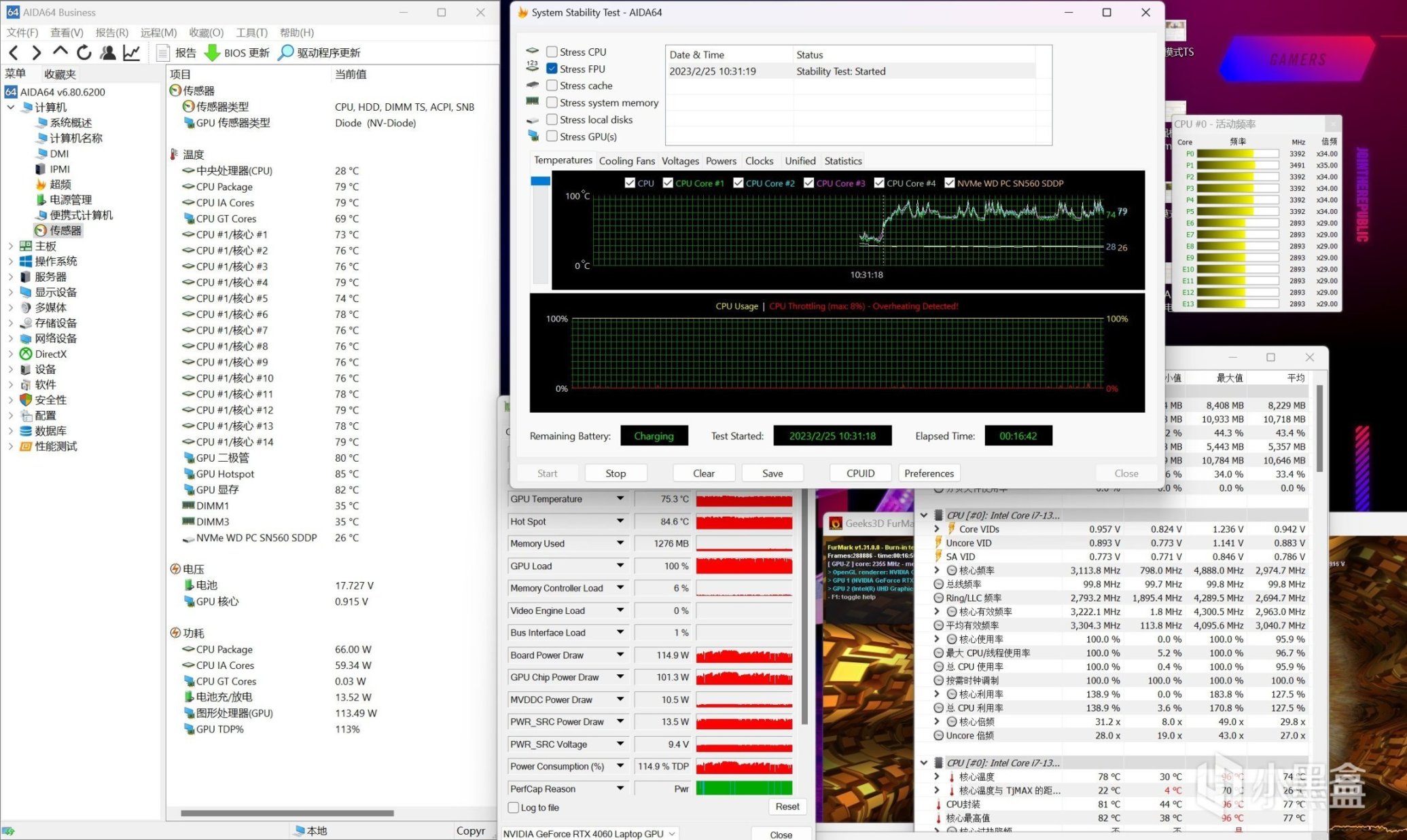Open the 工具(T) menu
1407x840 pixels.
[251, 33]
